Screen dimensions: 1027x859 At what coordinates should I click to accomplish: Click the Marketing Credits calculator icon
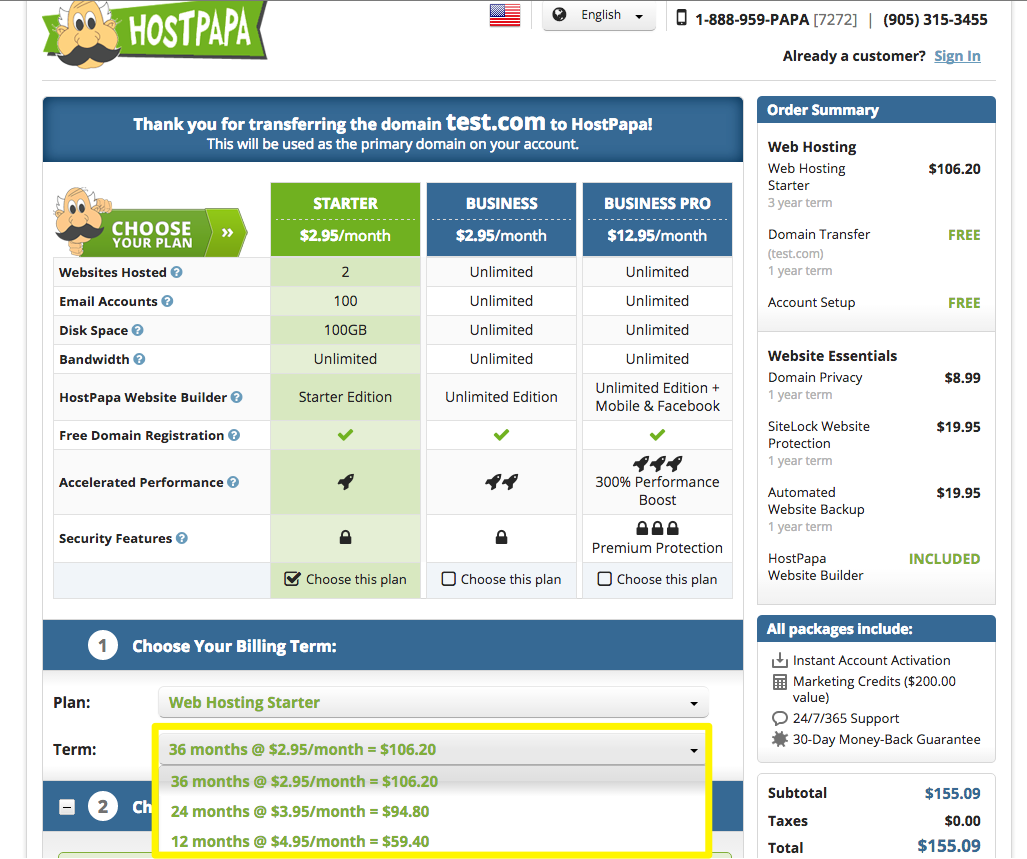[779, 682]
